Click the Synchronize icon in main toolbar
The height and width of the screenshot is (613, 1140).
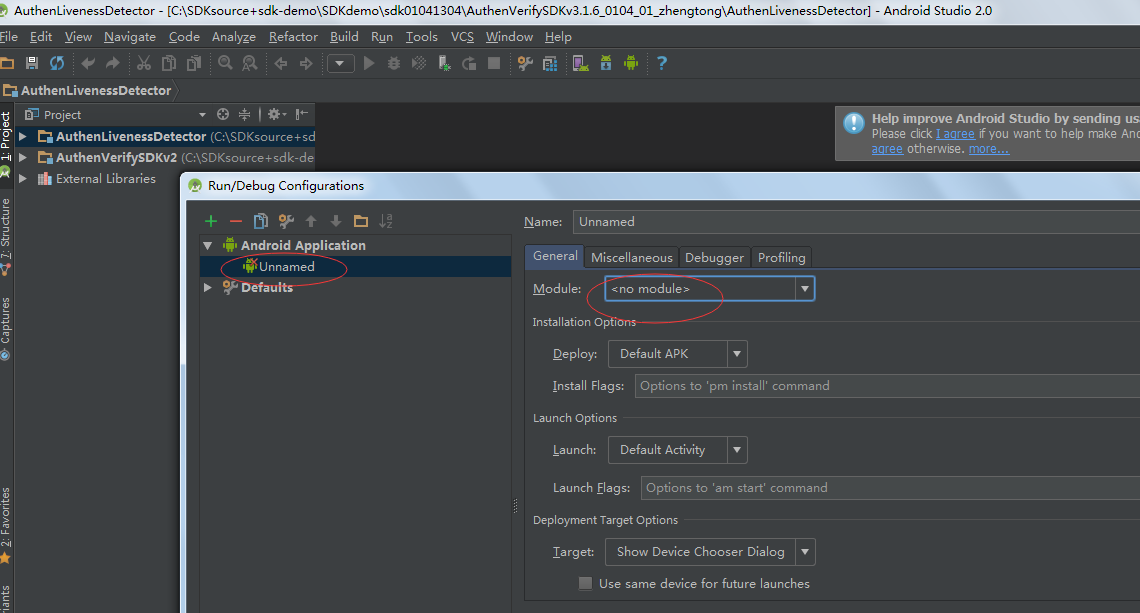(x=57, y=63)
